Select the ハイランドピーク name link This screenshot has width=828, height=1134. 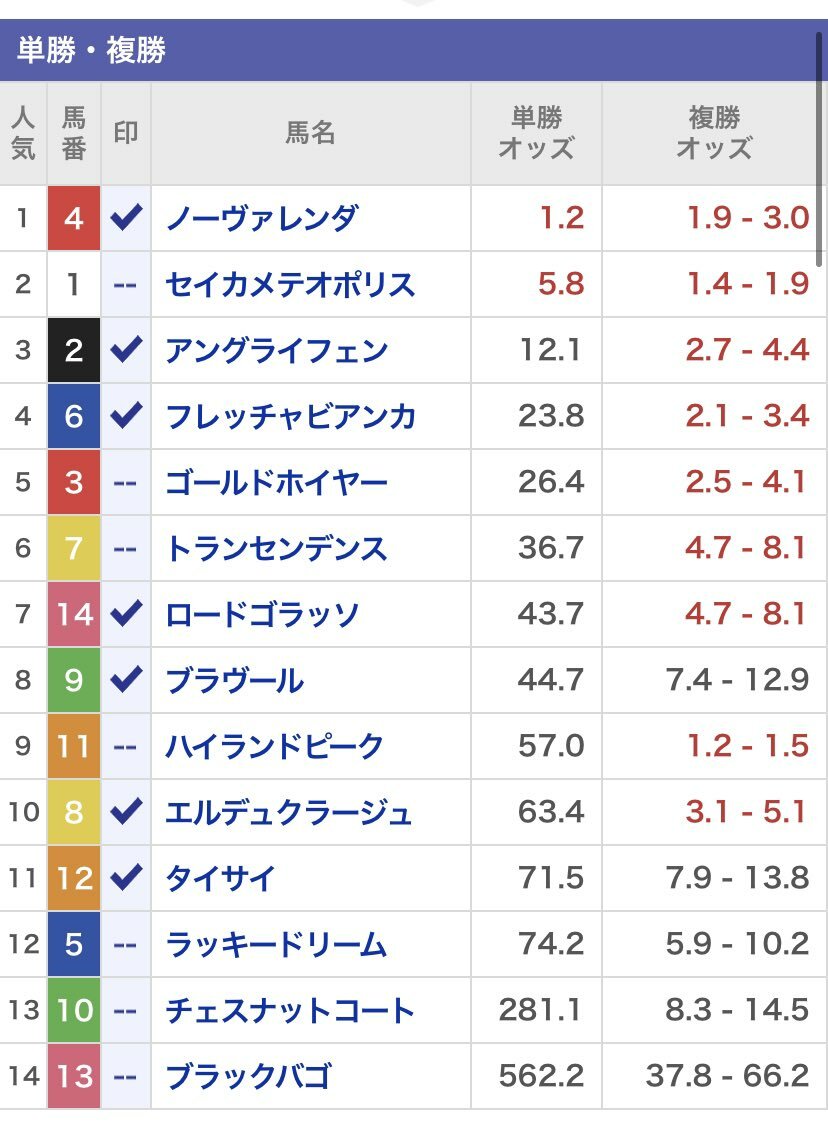click(x=275, y=746)
